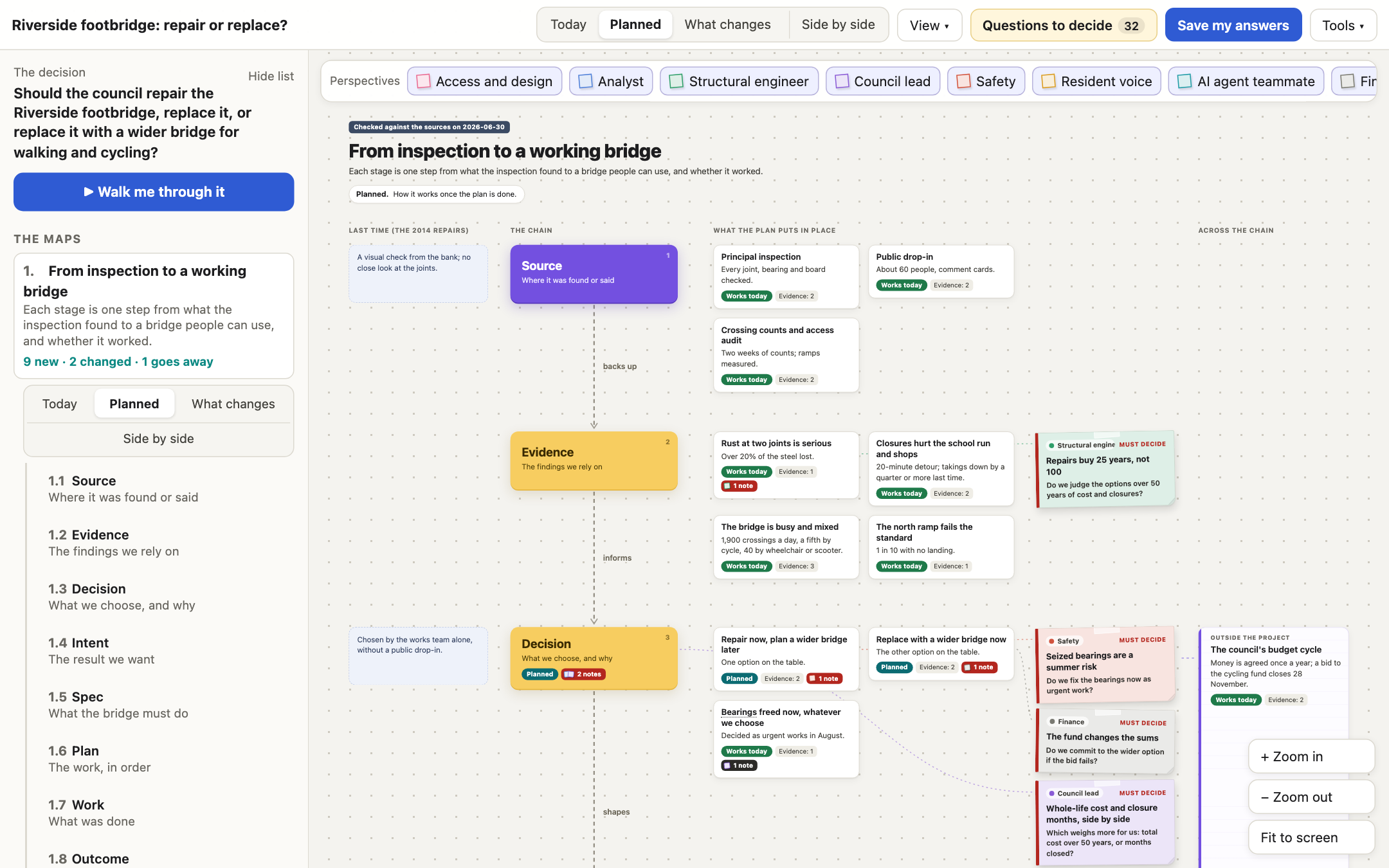Toggle the Access and design perspective checkbox
The height and width of the screenshot is (868, 1389).
[484, 82]
